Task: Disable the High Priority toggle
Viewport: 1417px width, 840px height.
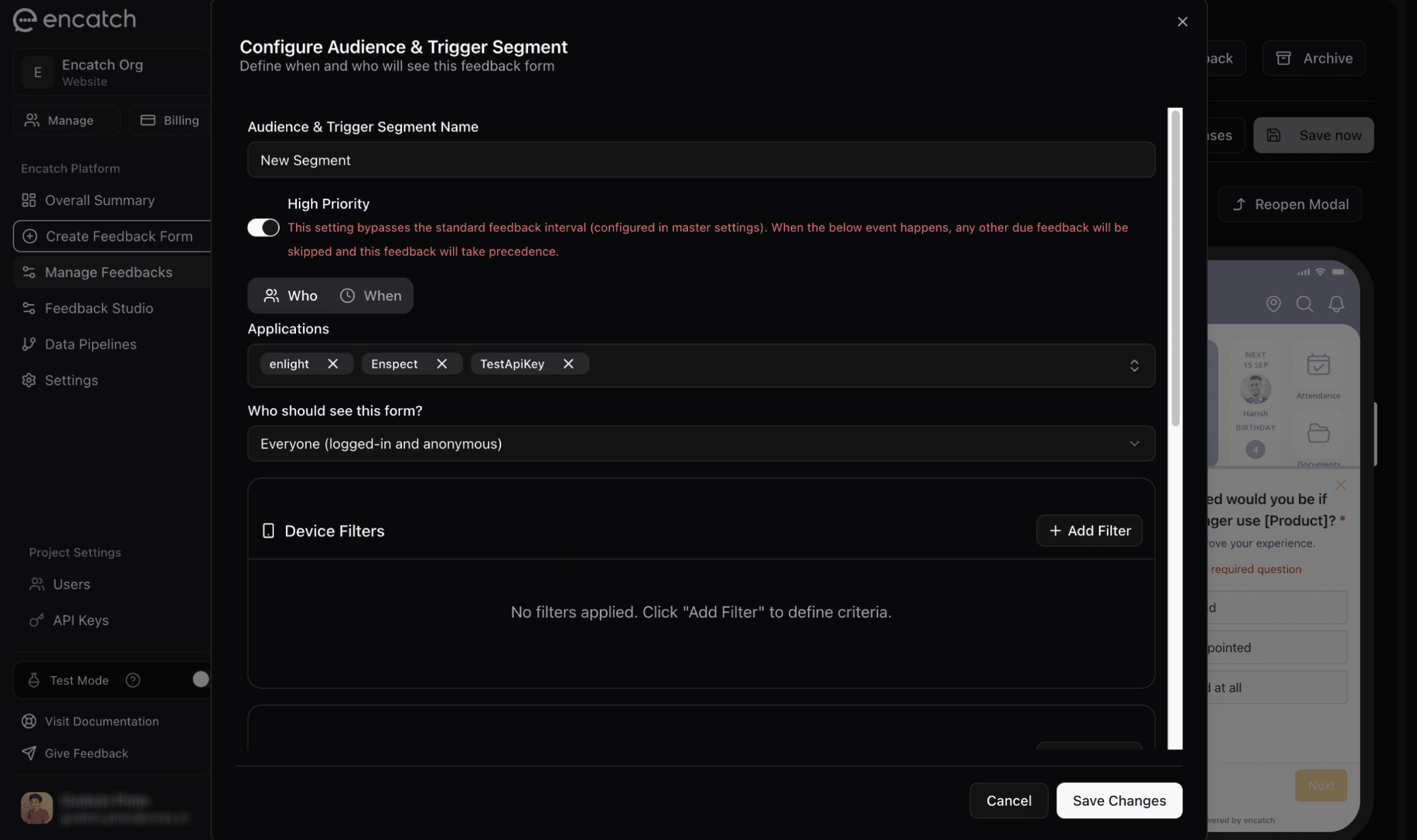Action: [x=263, y=228]
